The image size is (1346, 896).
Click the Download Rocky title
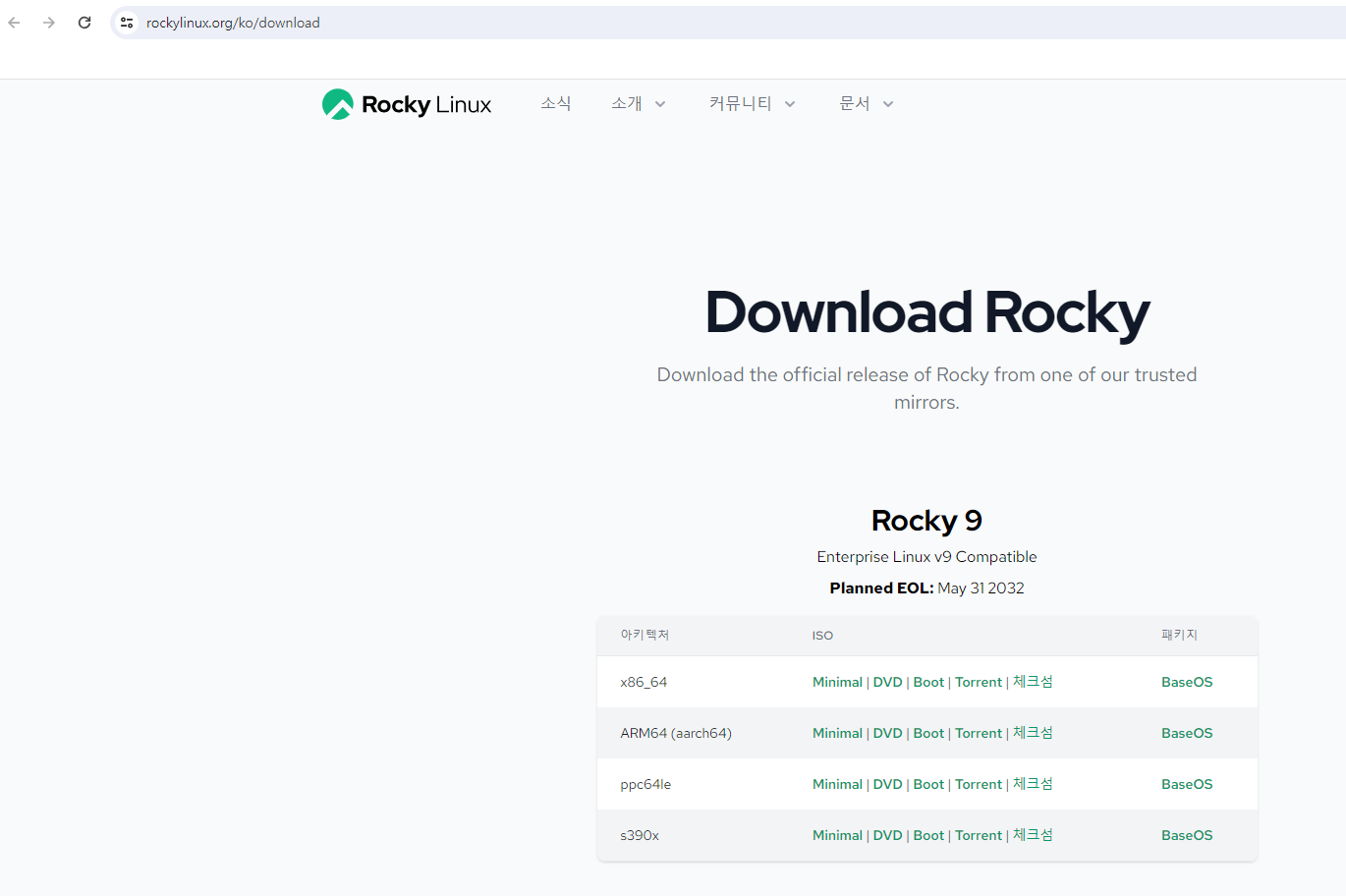(926, 312)
